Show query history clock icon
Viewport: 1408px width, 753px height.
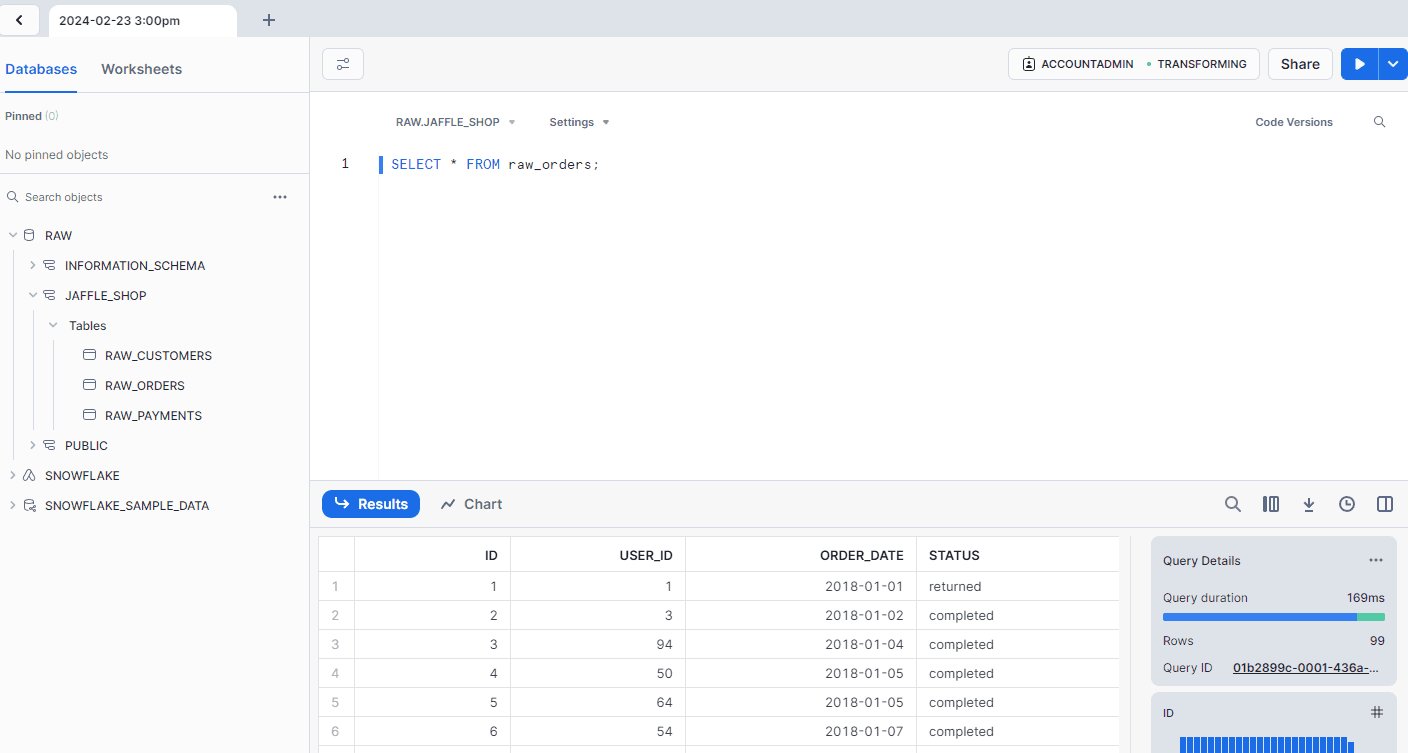tap(1347, 504)
